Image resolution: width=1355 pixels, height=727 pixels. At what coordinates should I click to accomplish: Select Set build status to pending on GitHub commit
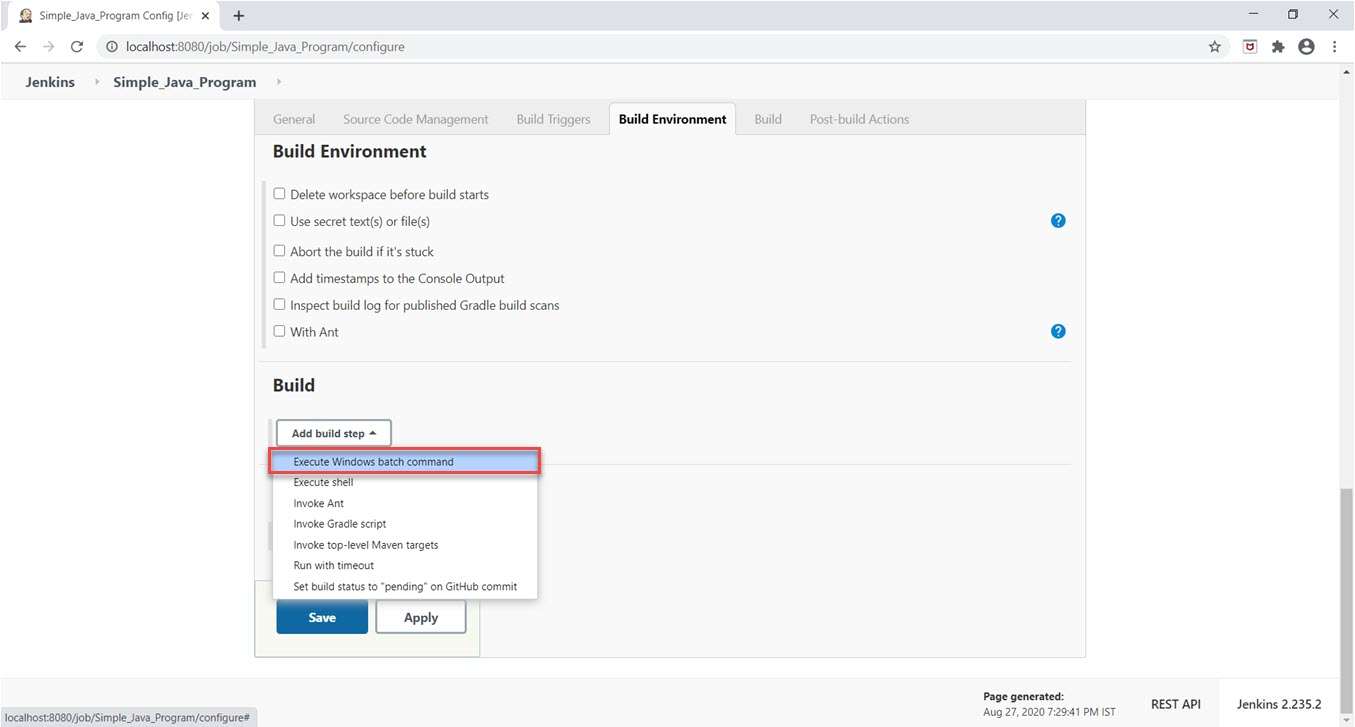click(x=404, y=586)
